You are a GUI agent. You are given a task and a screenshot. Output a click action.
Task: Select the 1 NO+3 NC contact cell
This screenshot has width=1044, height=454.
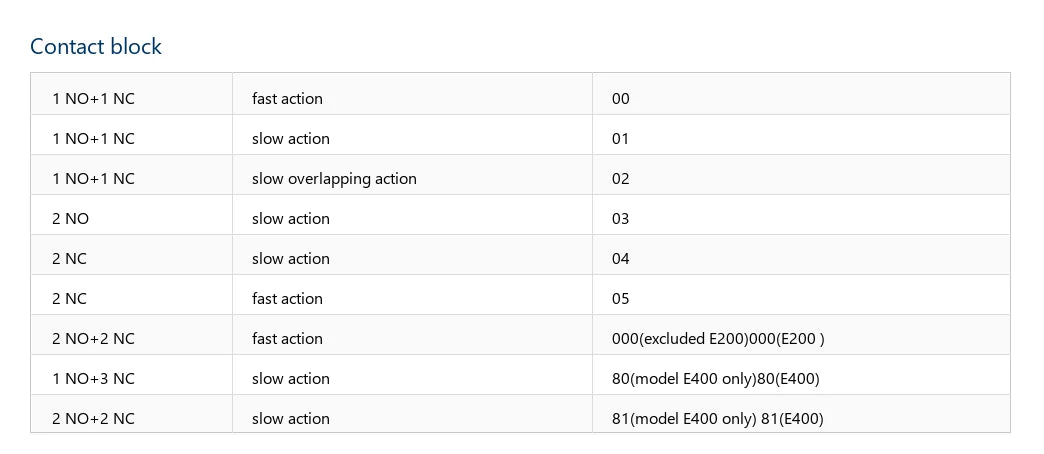(x=132, y=375)
